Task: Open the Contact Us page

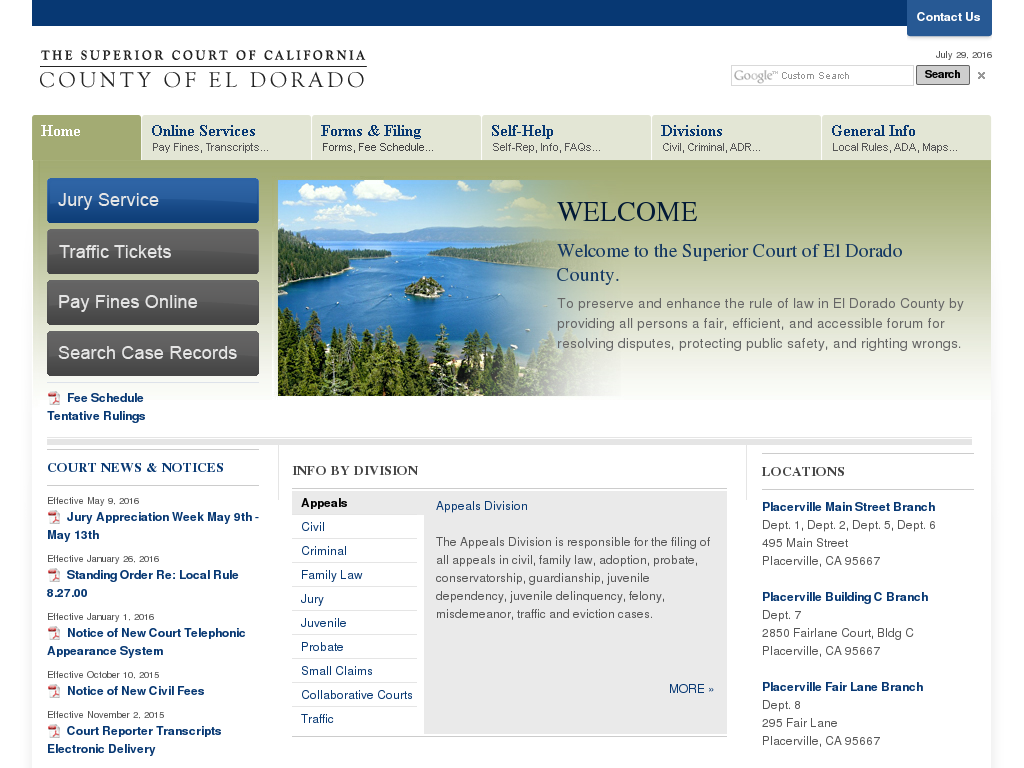Action: click(949, 17)
